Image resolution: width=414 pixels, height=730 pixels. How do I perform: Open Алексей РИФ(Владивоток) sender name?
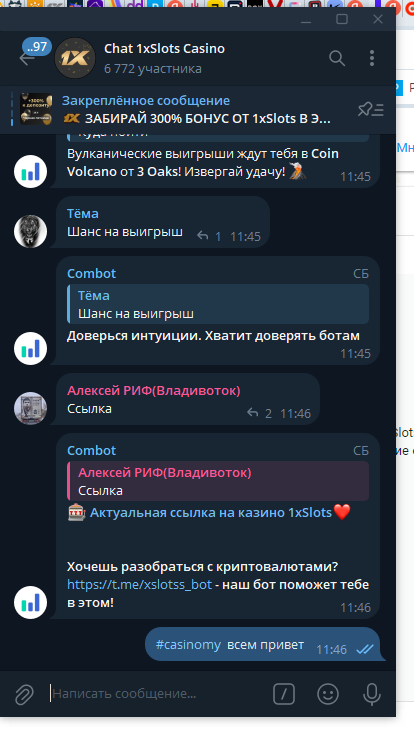click(x=154, y=391)
